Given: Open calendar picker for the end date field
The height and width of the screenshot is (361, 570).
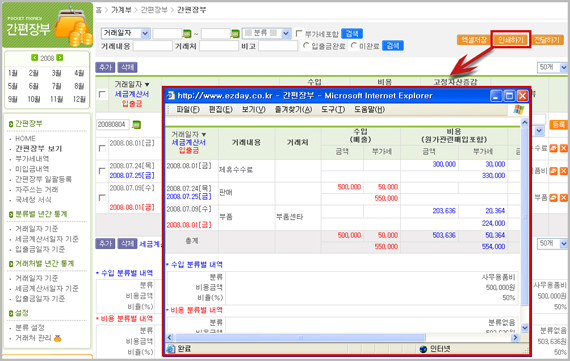Looking at the screenshot, I should (235, 34).
